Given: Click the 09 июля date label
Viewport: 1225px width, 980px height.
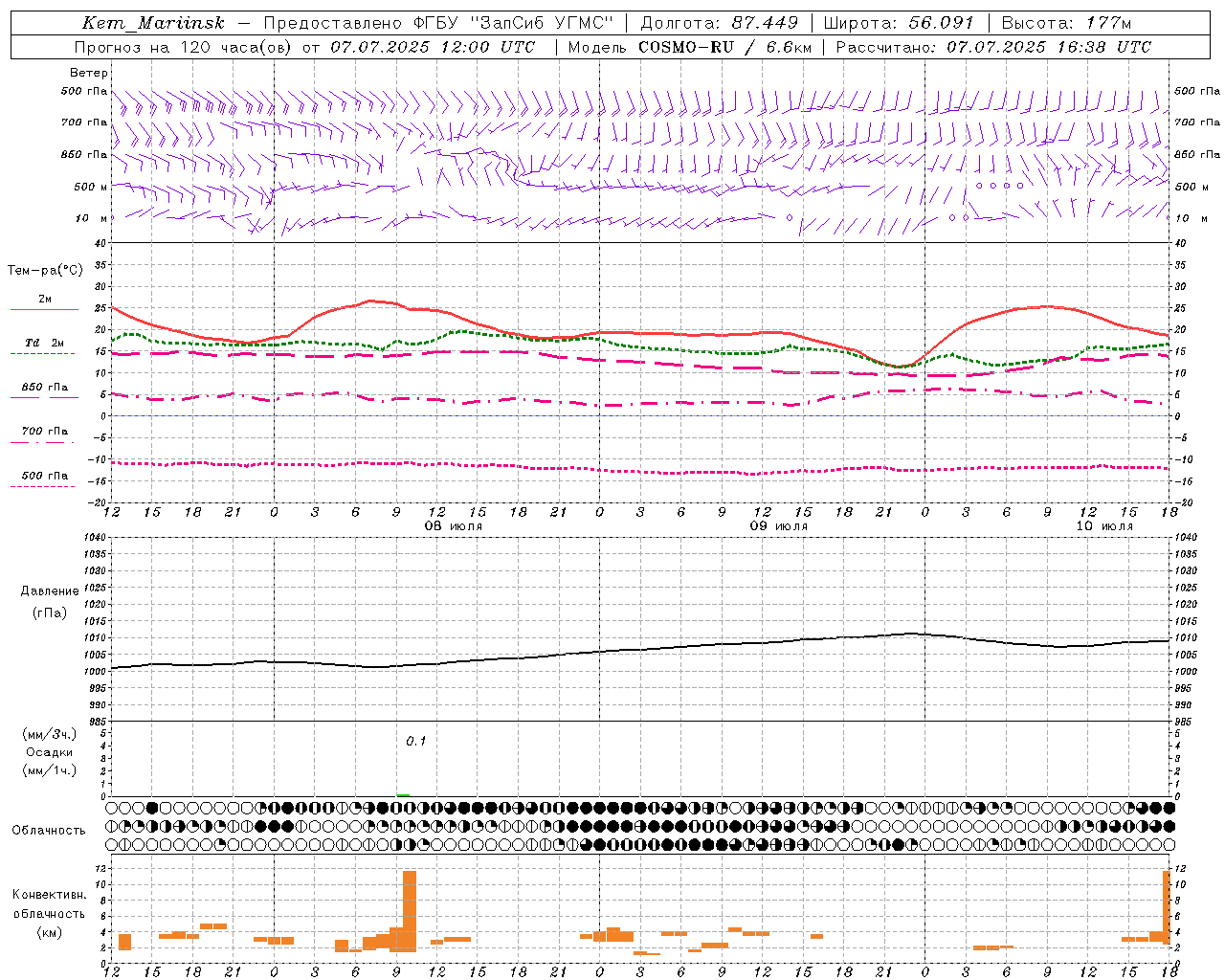Looking at the screenshot, I should tap(778, 526).
